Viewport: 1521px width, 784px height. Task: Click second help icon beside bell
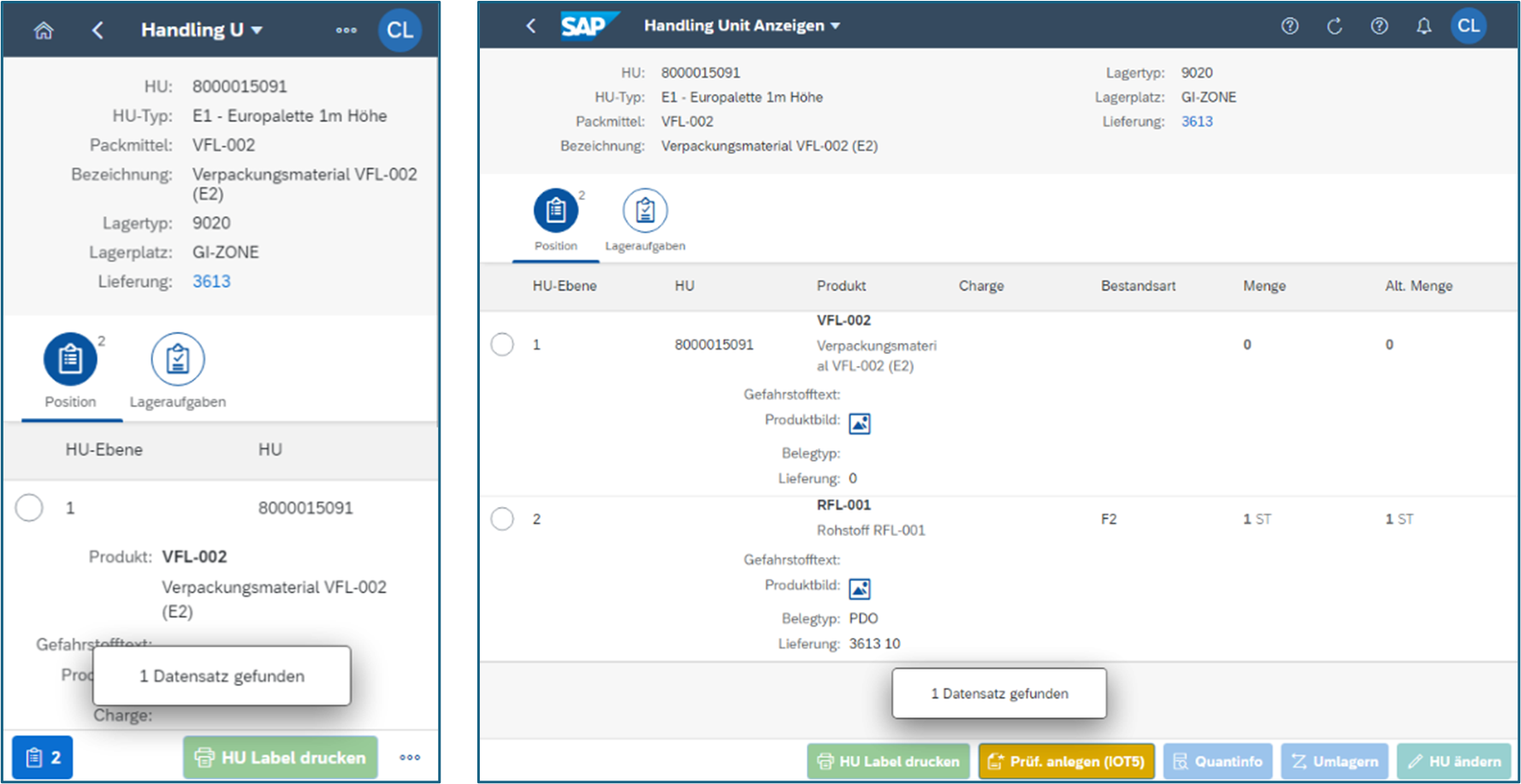click(1379, 27)
